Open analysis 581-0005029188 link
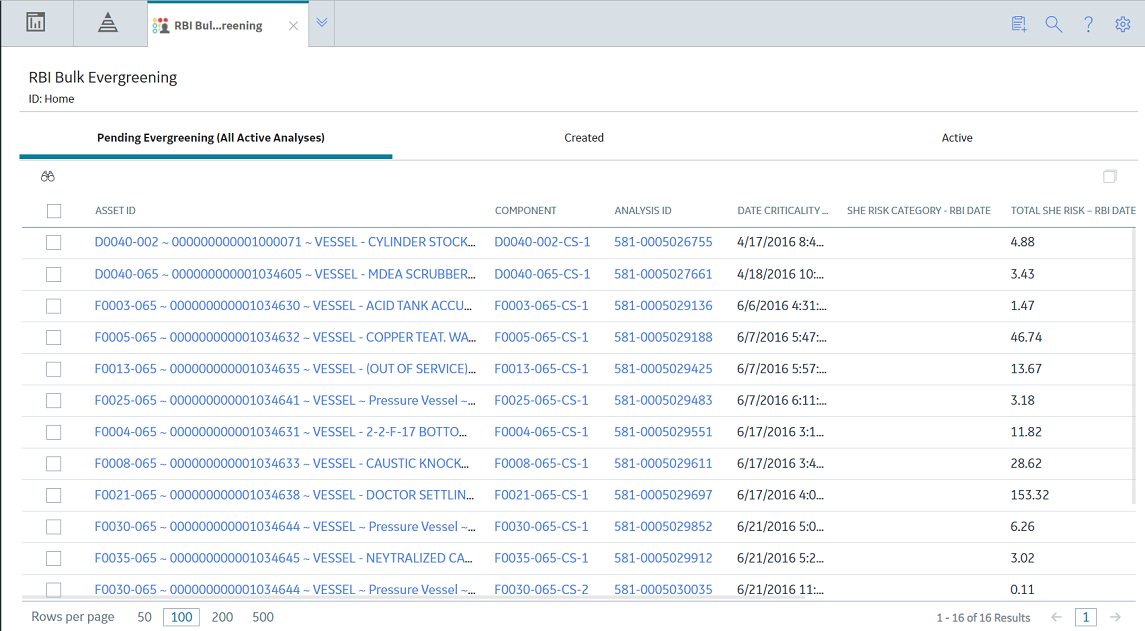Screen dimensions: 1145x631 tap(663, 337)
